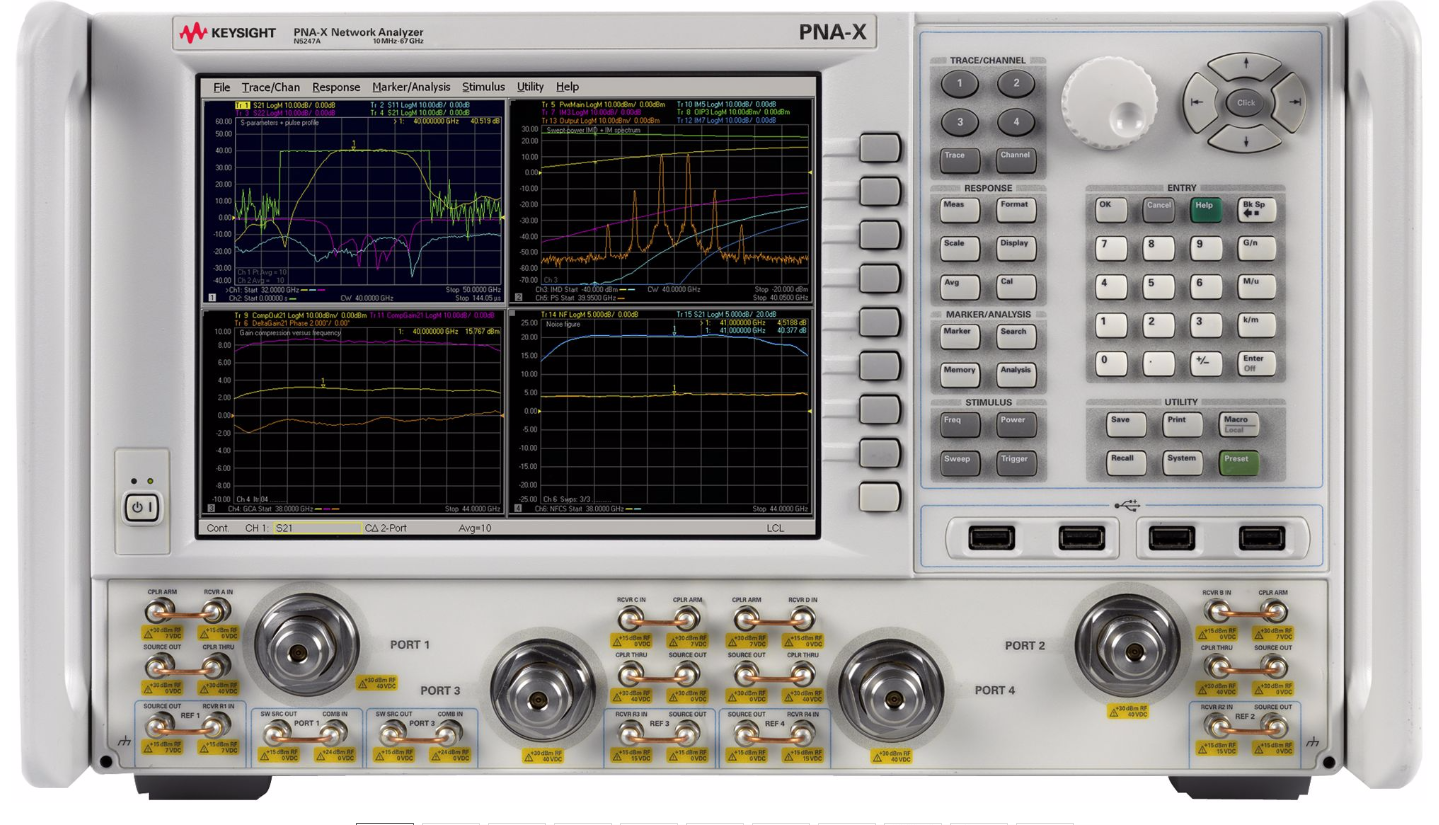
Task: Open the Trace/Chan menu
Action: [270, 87]
